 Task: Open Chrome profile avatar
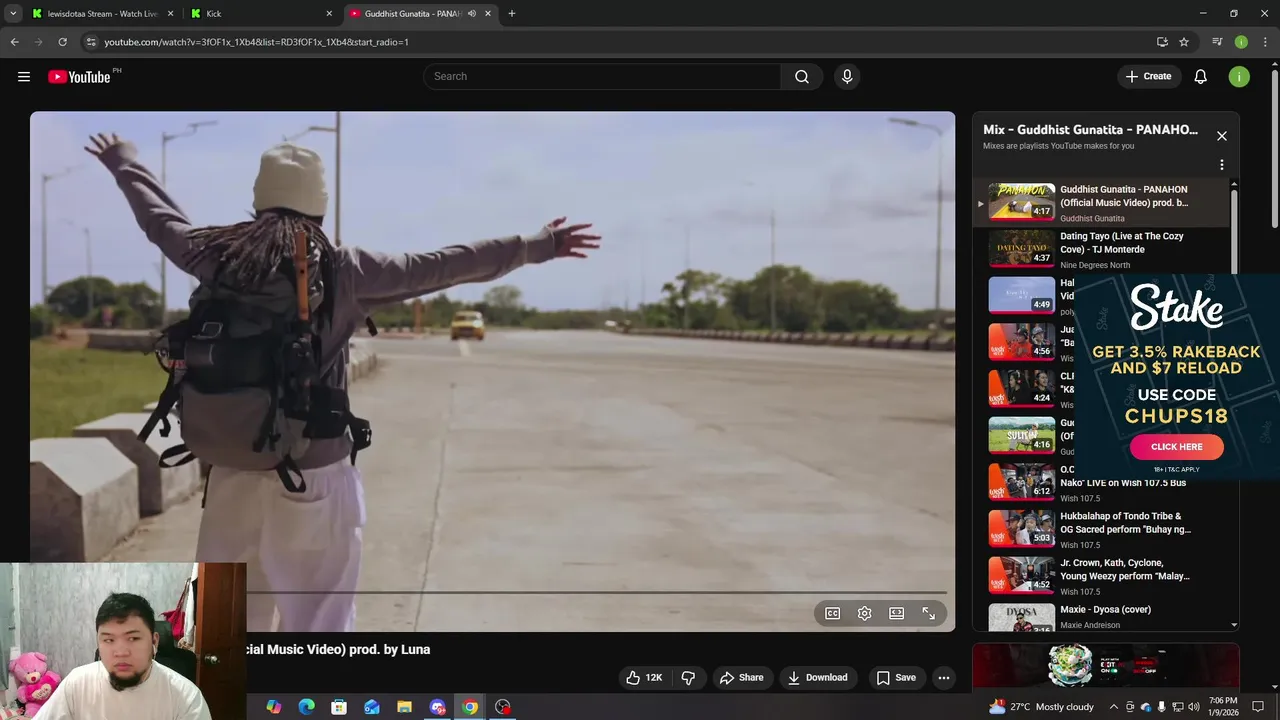point(1241,42)
